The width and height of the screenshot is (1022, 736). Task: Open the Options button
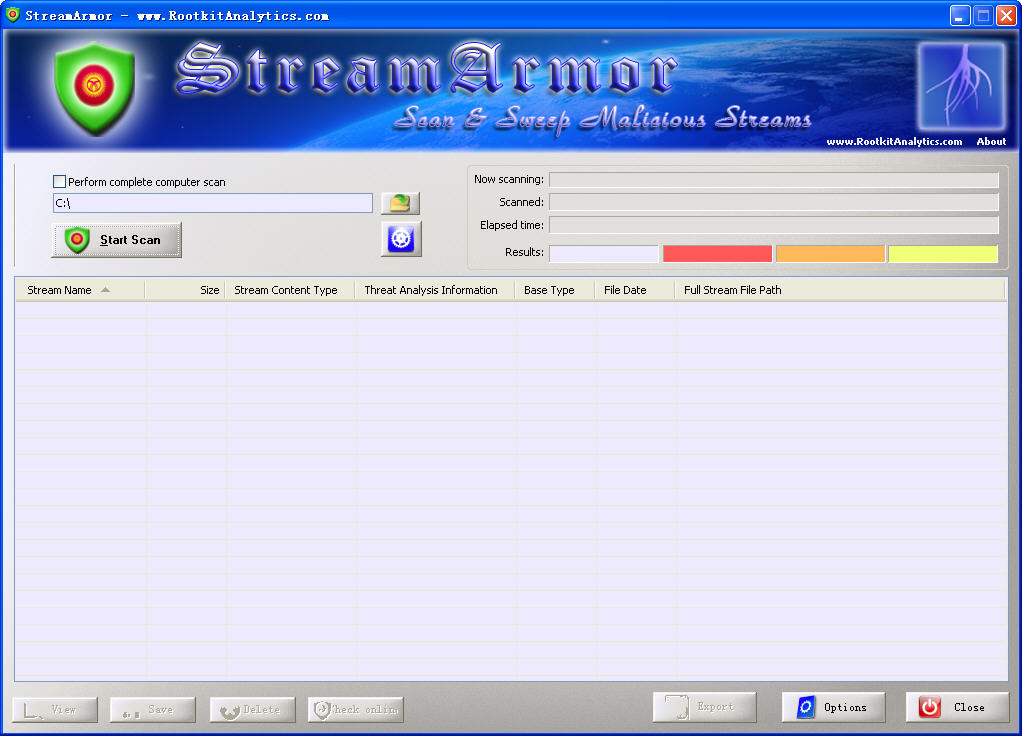(833, 707)
